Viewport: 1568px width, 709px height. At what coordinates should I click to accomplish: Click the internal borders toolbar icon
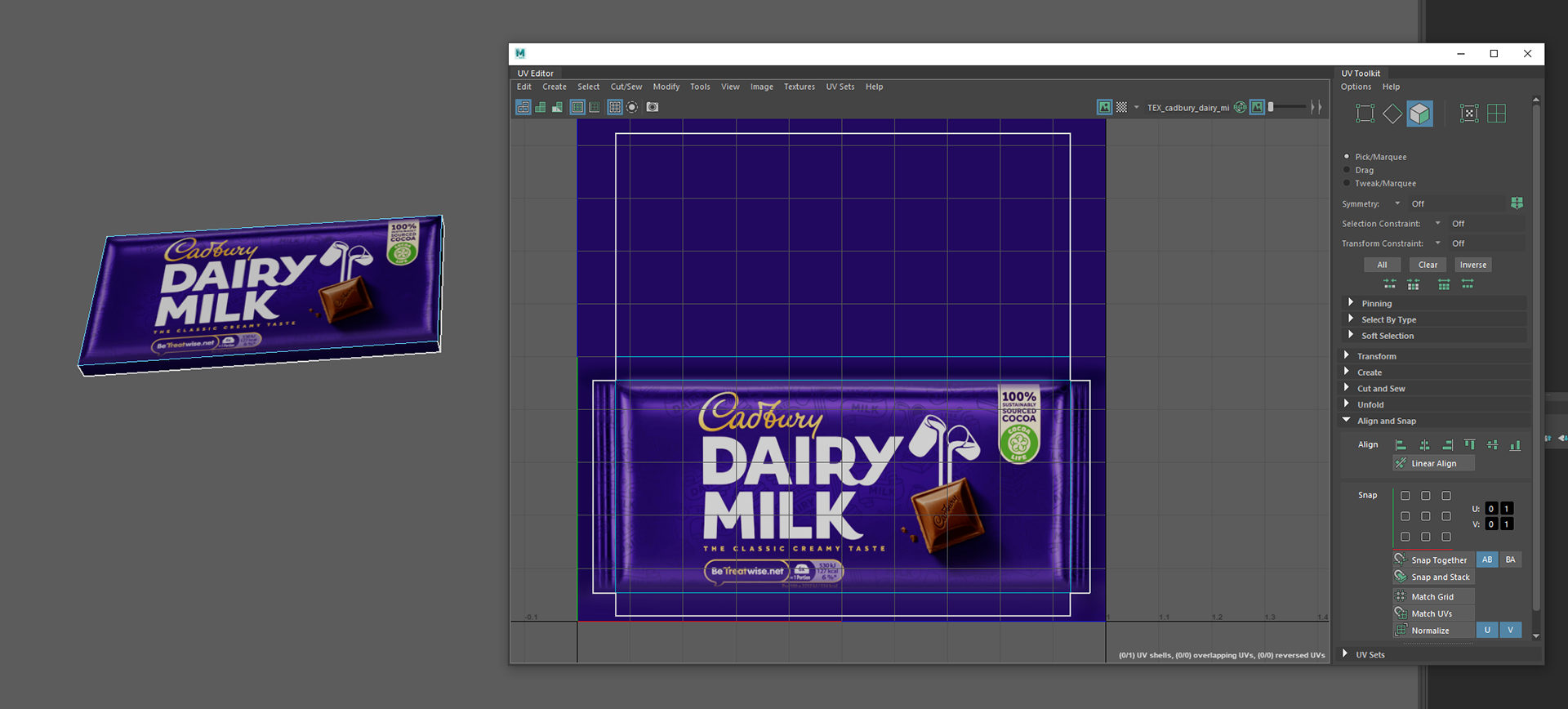tap(595, 107)
